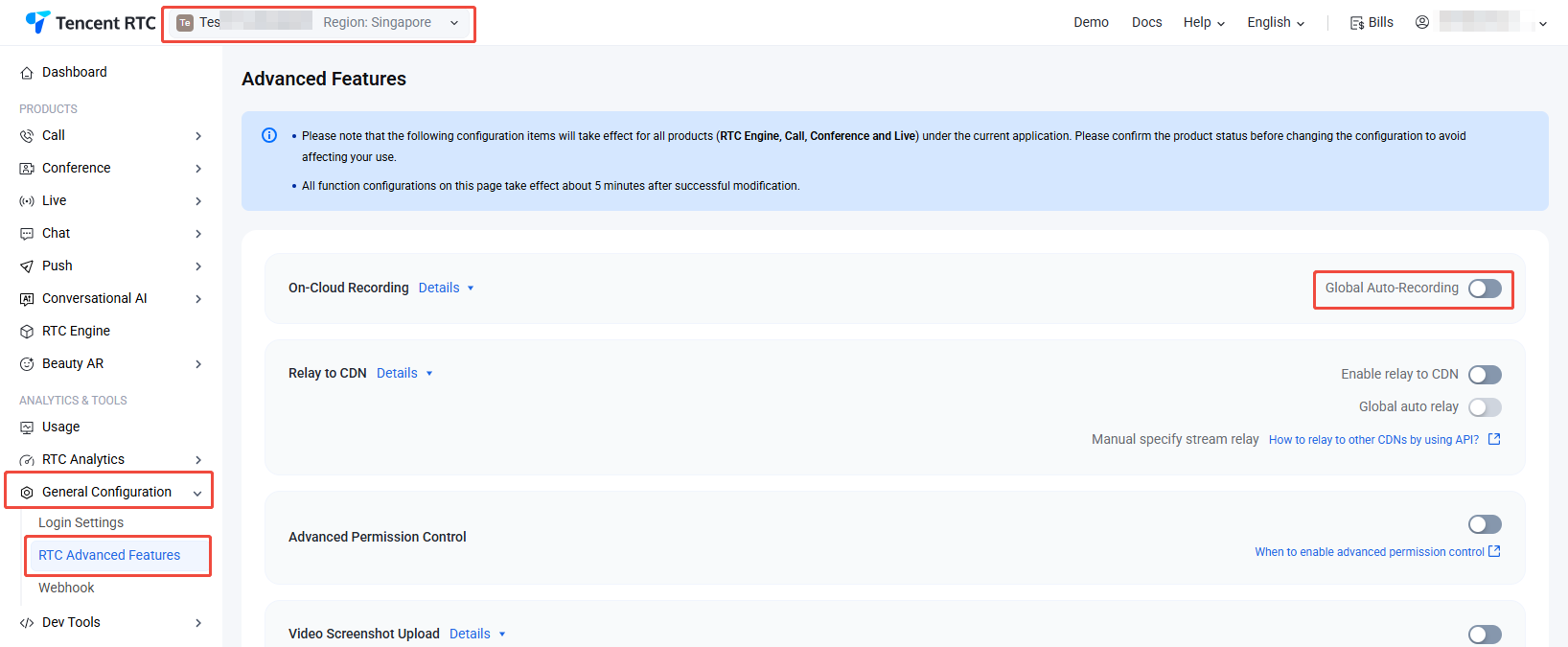Click the Usage chart icon
The height and width of the screenshot is (647, 1568).
[27, 427]
